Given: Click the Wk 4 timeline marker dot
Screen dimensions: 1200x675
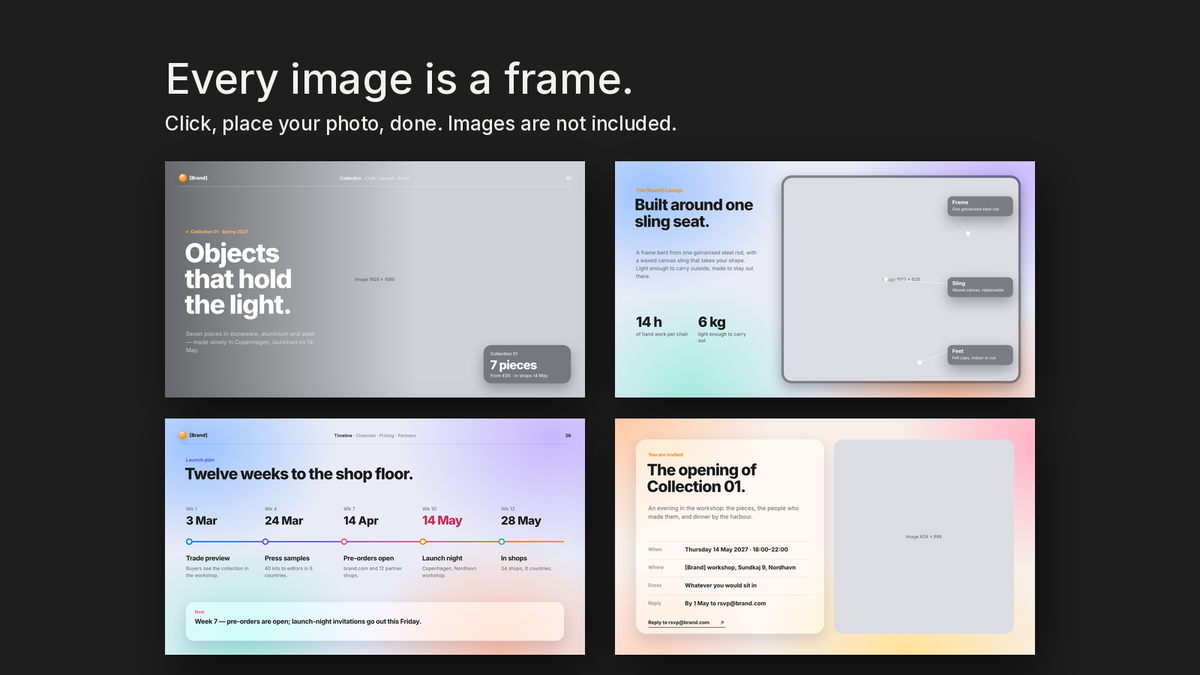Looking at the screenshot, I should coord(265,541).
